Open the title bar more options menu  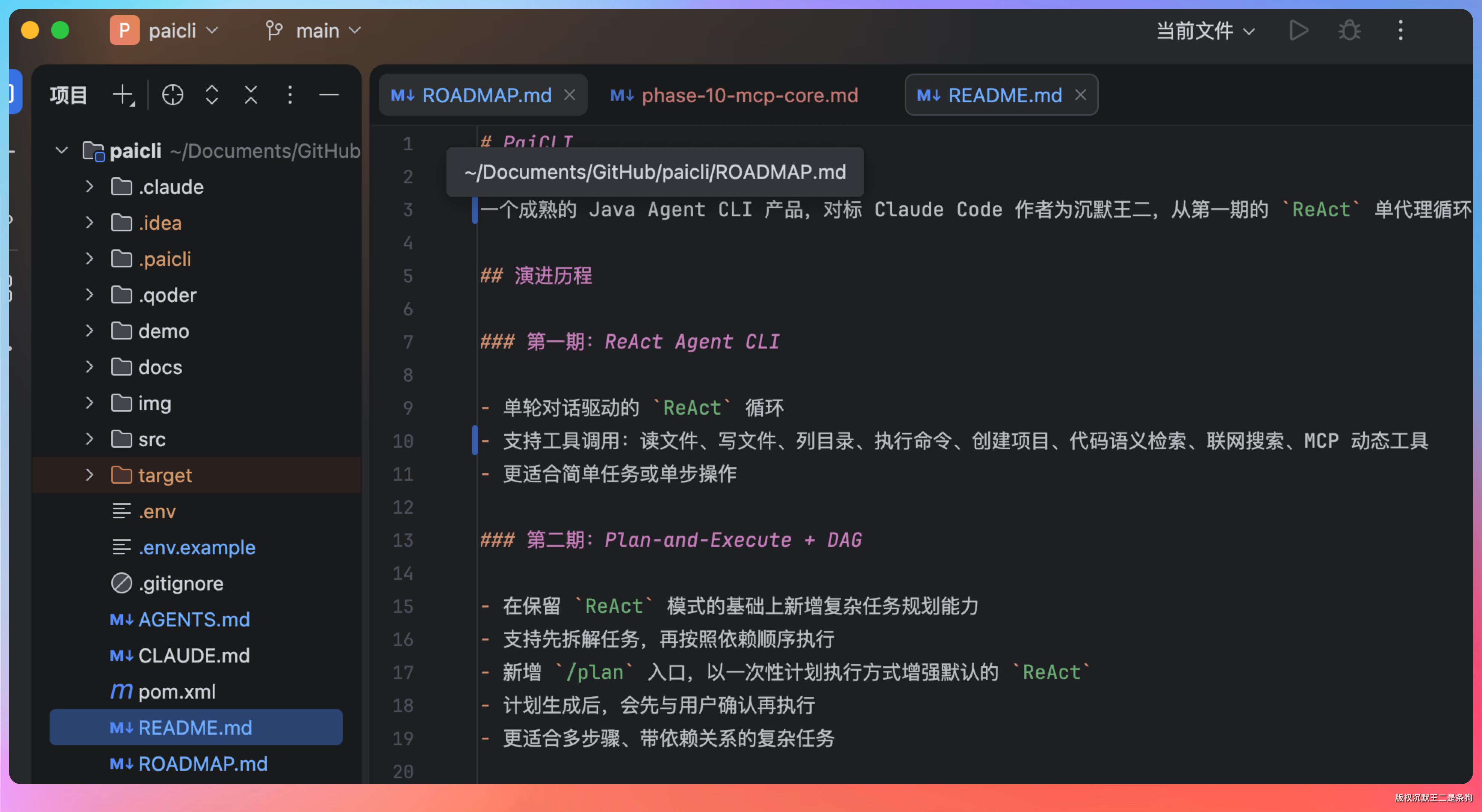[x=1400, y=30]
